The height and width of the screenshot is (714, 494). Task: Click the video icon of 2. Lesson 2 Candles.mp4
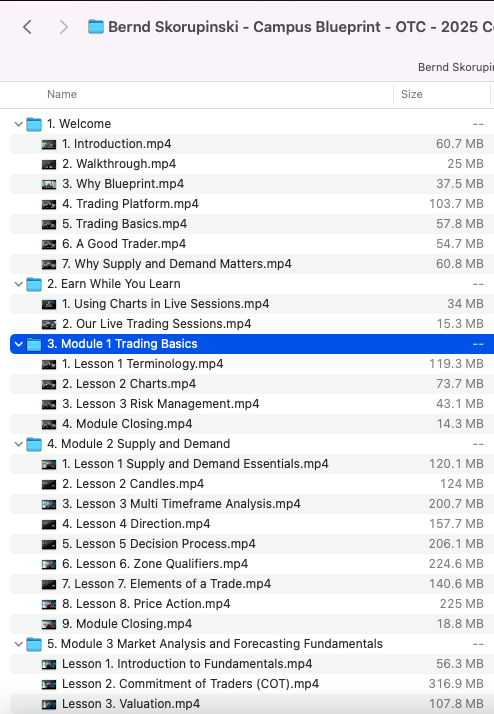pos(49,484)
